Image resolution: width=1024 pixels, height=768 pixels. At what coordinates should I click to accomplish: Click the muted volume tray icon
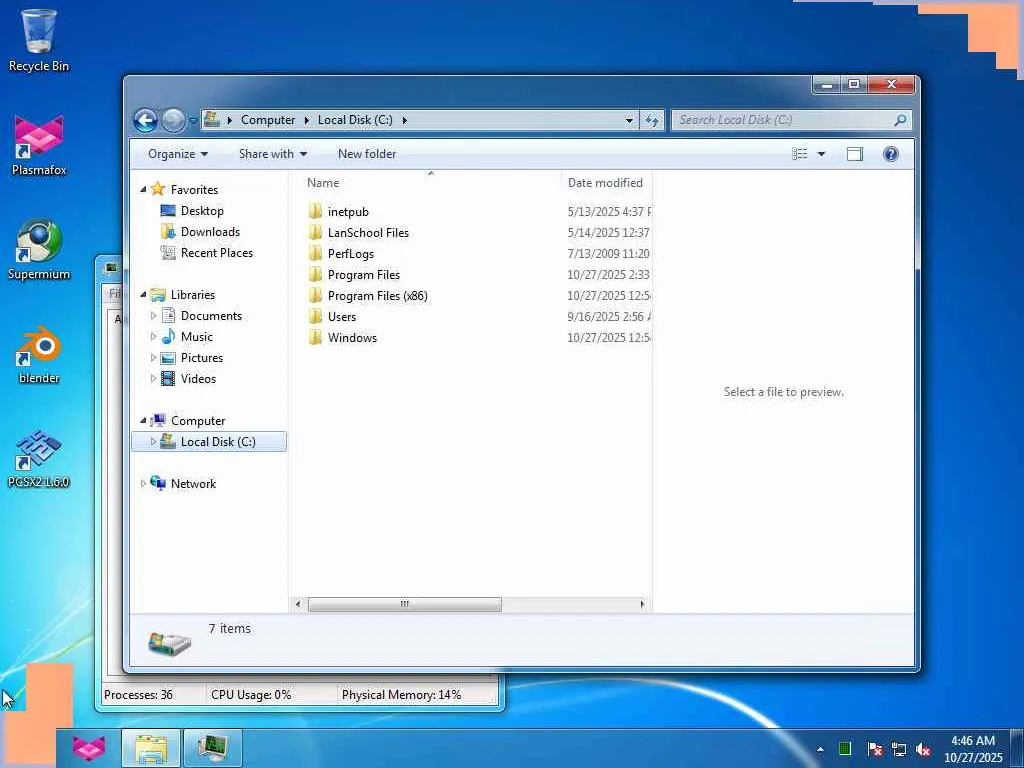(x=923, y=749)
